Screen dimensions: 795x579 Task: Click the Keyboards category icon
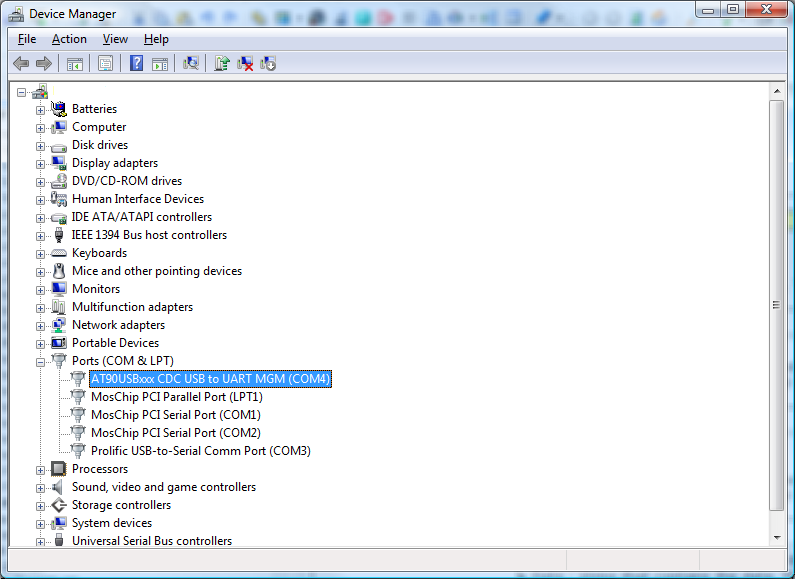tap(59, 253)
